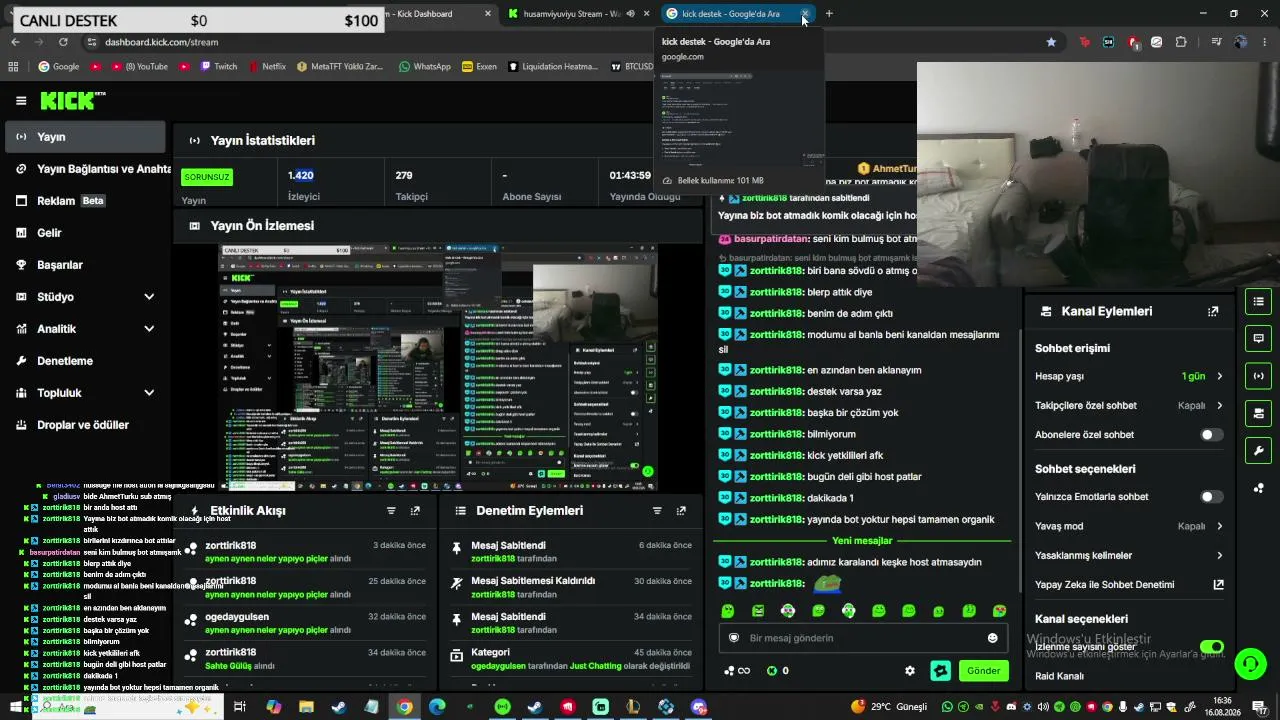Open the Netflix bookmark

pos(266,67)
